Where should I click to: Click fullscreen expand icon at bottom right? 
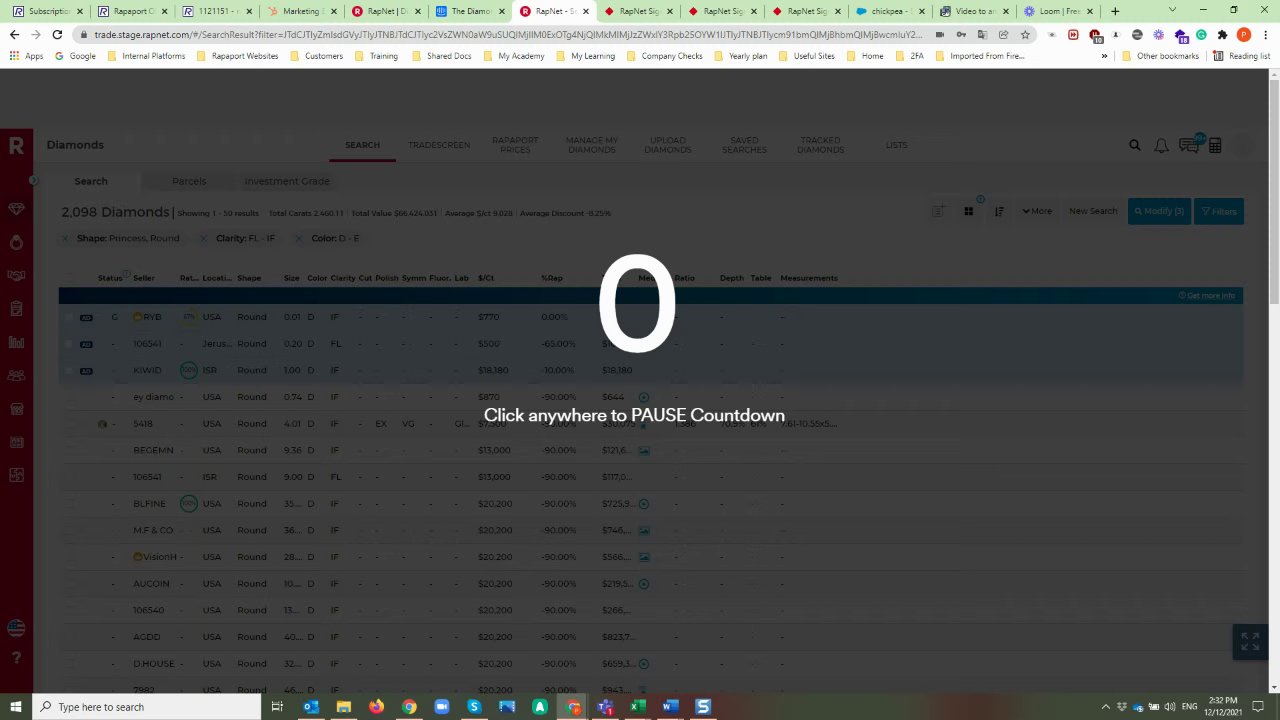(1250, 641)
